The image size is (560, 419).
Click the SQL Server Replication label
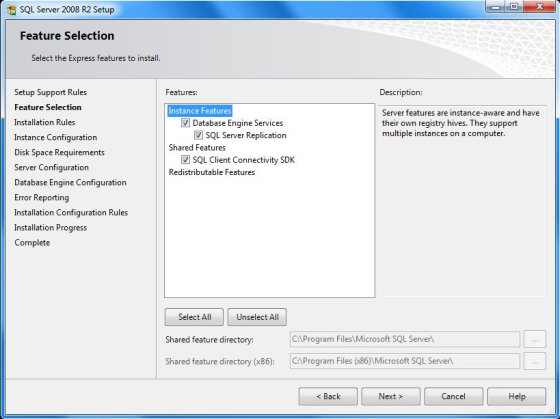tap(246, 135)
